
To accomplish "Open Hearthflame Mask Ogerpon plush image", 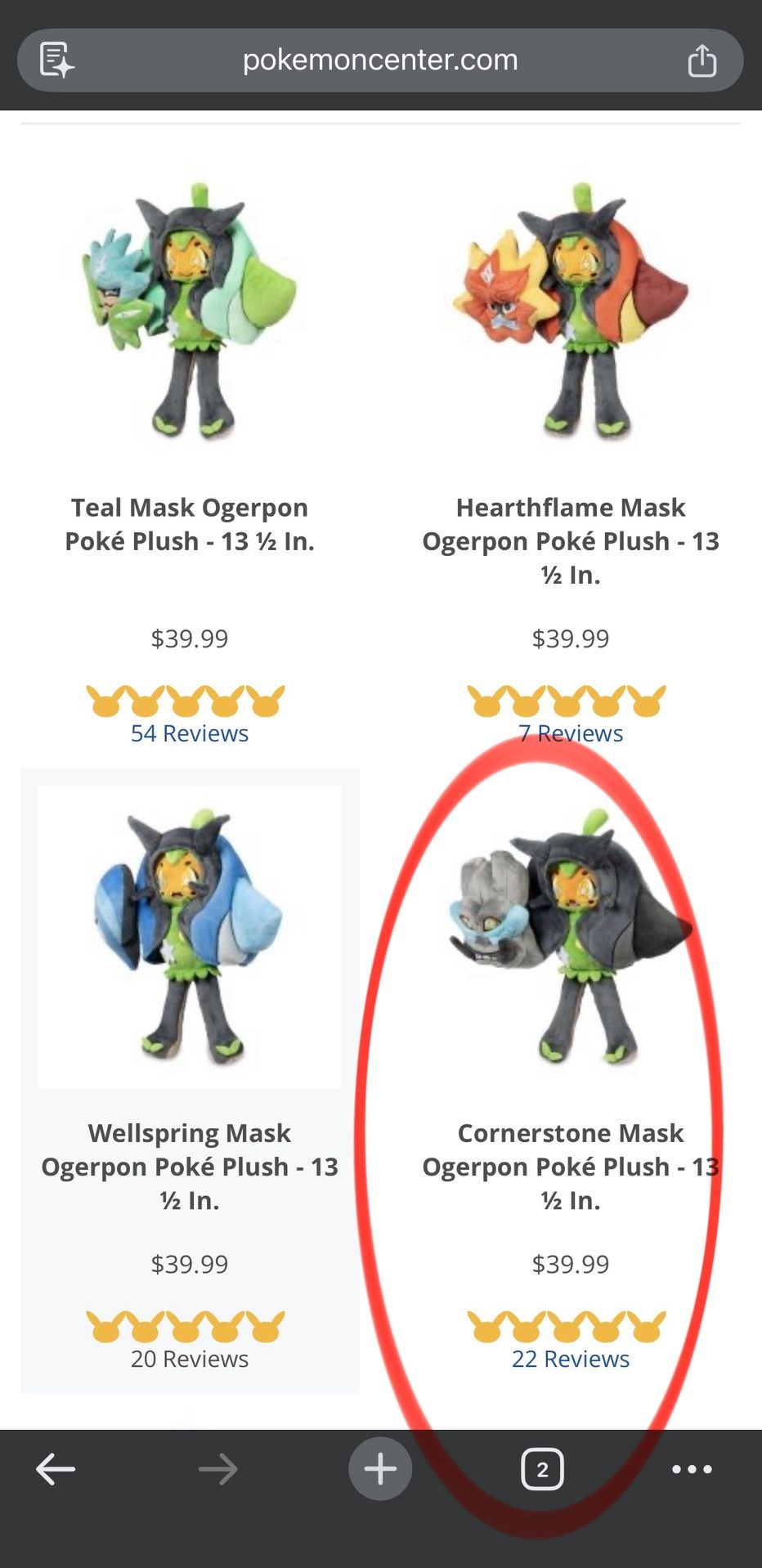I will pyautogui.click(x=571, y=310).
